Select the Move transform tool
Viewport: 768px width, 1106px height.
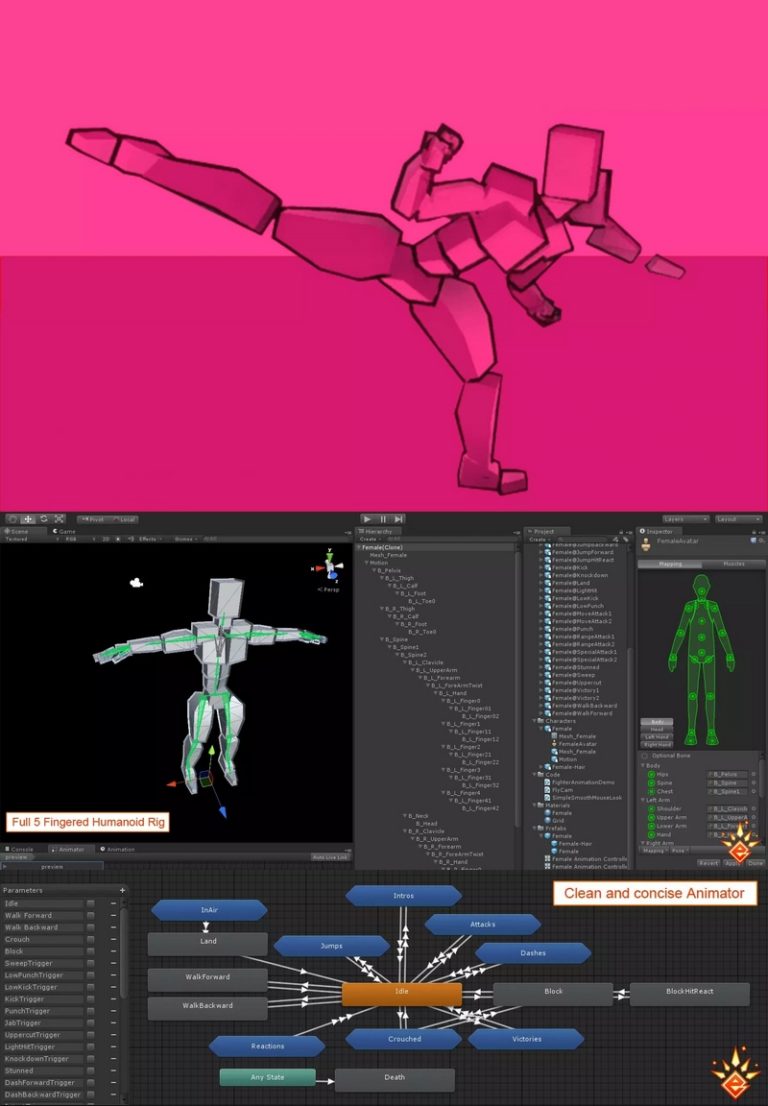(x=28, y=518)
